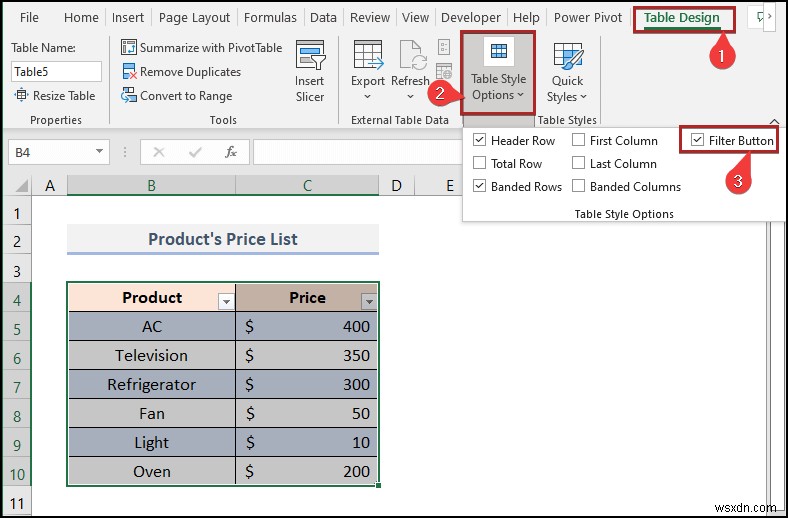Image resolution: width=788 pixels, height=518 pixels.
Task: Select the Refrigerator cell
Action: coord(151,384)
